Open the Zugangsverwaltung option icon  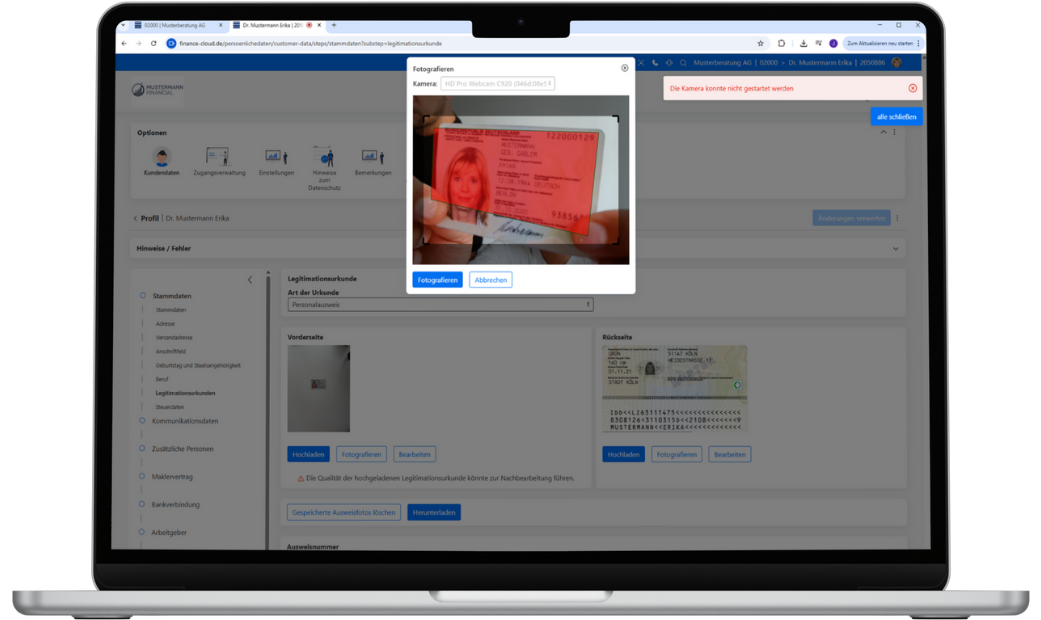click(218, 157)
